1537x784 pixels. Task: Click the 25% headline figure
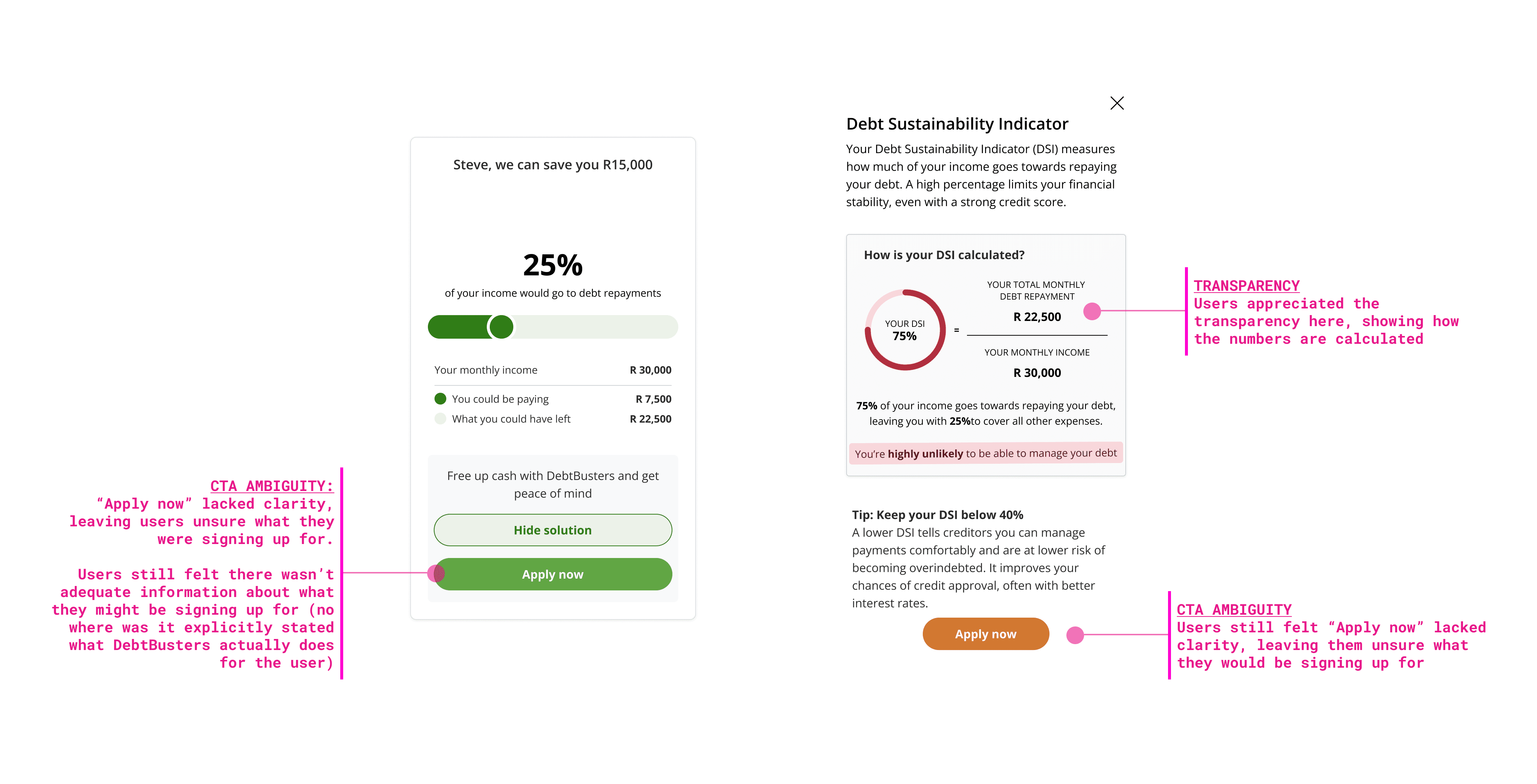pyautogui.click(x=552, y=265)
